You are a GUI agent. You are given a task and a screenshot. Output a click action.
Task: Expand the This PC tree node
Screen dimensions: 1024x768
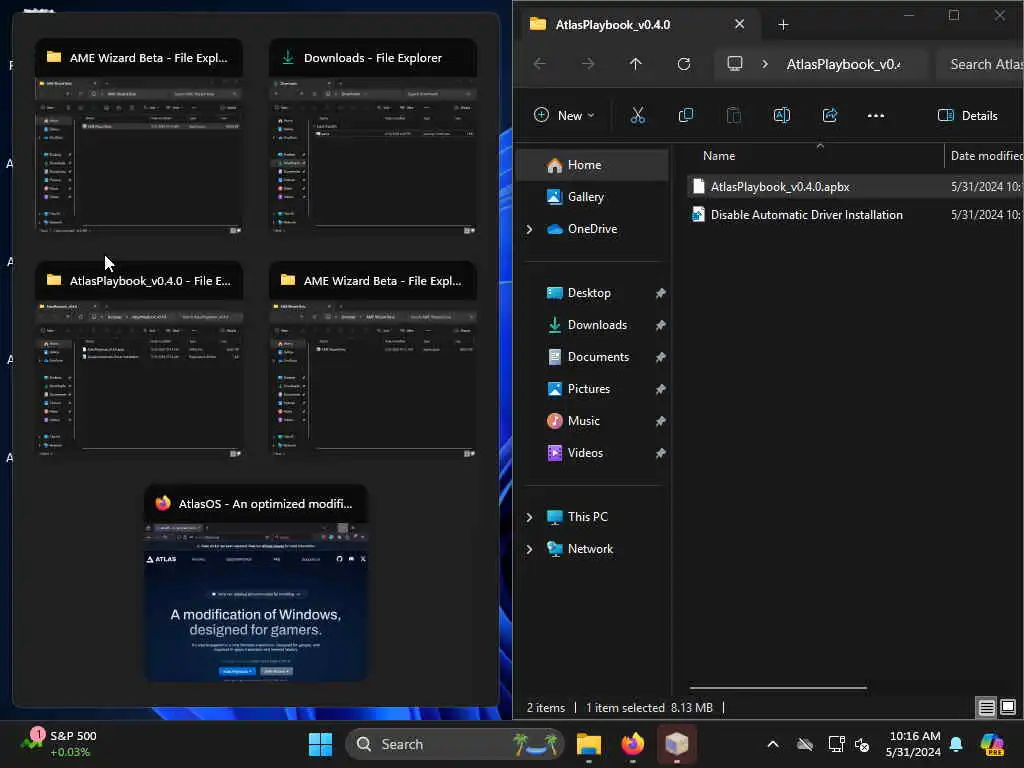coord(530,517)
